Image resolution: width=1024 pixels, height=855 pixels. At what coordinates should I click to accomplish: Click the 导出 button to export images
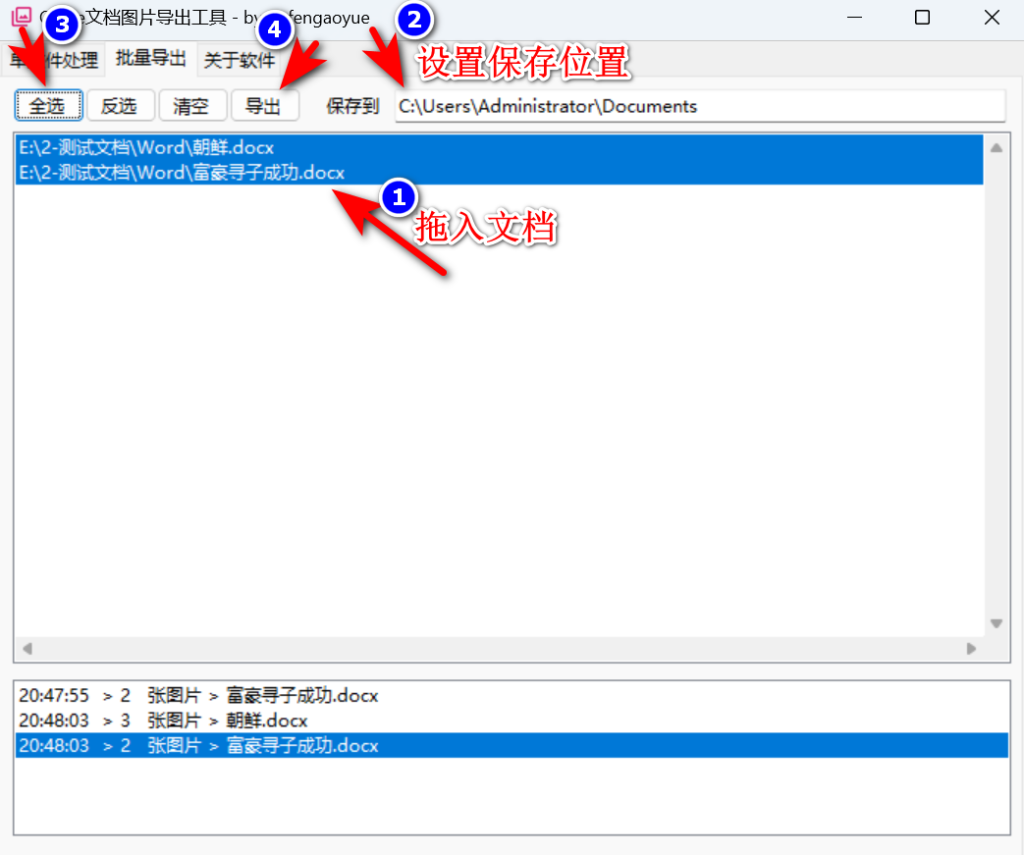coord(265,104)
